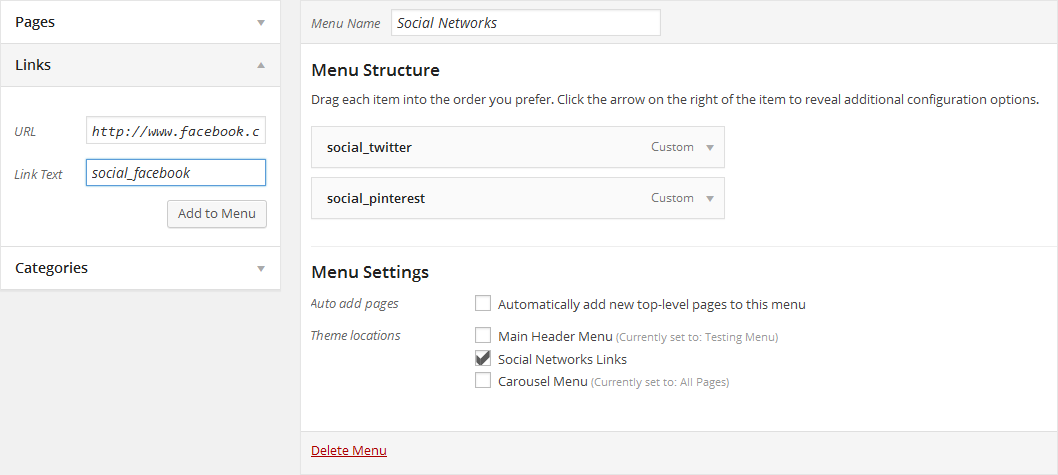Open the Pages section heading
This screenshot has width=1058, height=475.
[35, 22]
